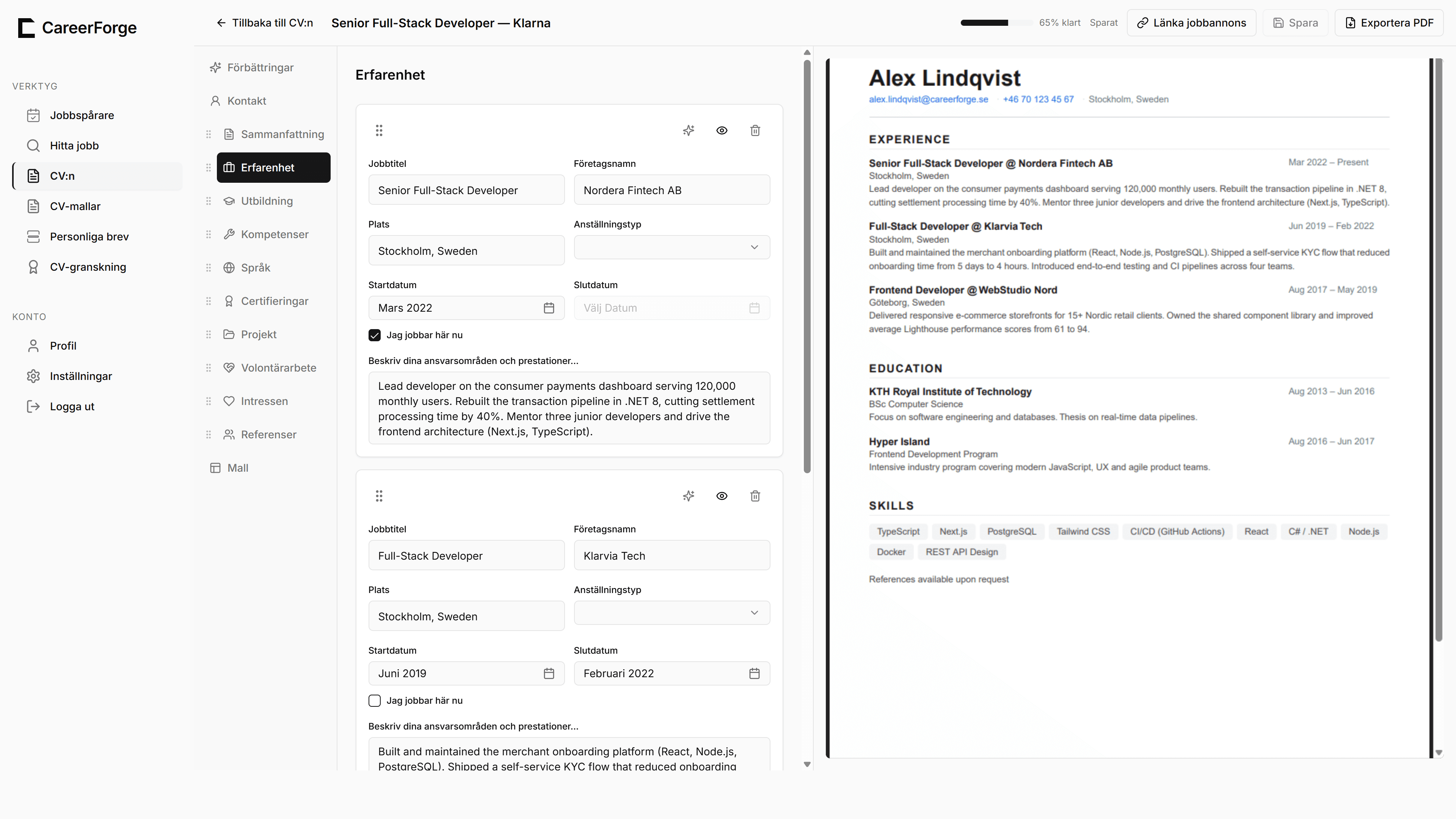The width and height of the screenshot is (1456, 819).
Task: Select CV:n in the sidebar
Action: [97, 176]
